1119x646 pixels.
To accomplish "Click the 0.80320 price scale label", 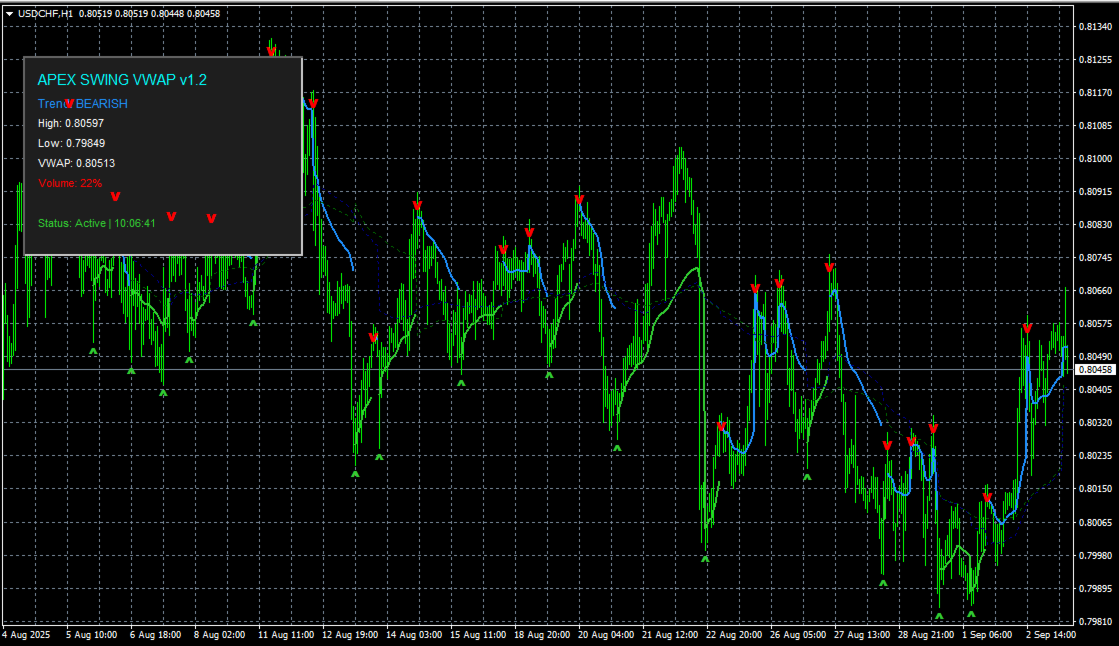I will click(x=1095, y=423).
